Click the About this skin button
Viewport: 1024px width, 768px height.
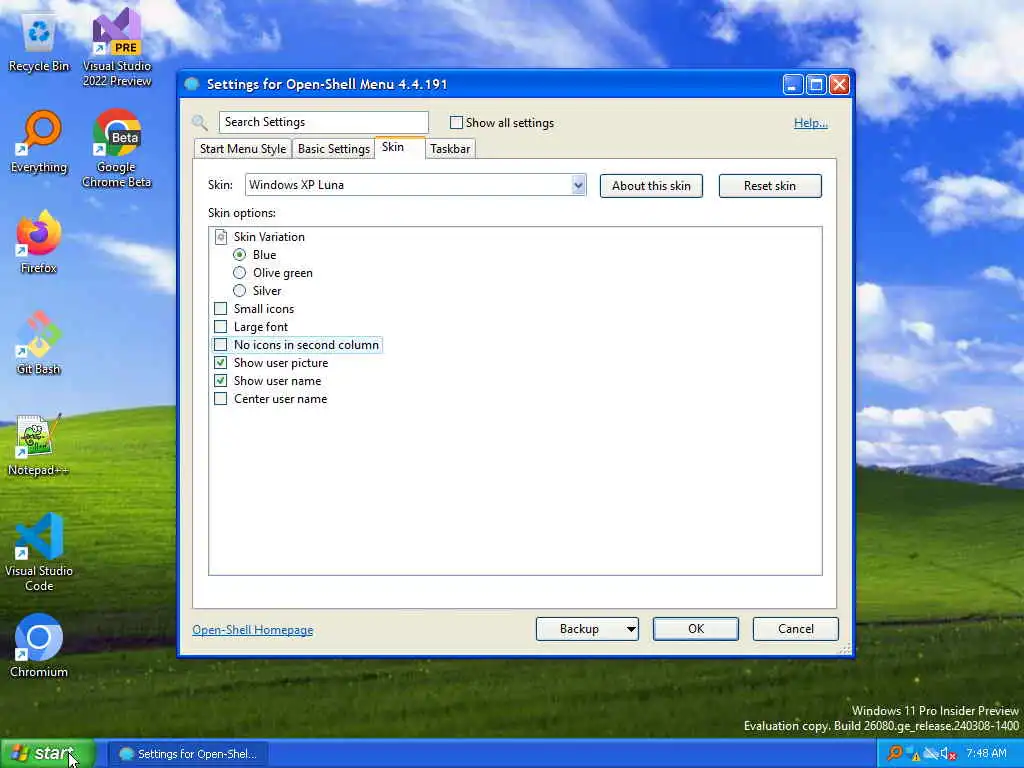[x=651, y=185]
